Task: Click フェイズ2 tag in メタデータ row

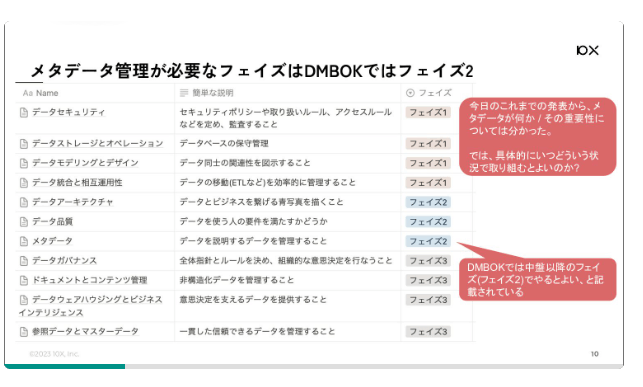Action: point(428,241)
